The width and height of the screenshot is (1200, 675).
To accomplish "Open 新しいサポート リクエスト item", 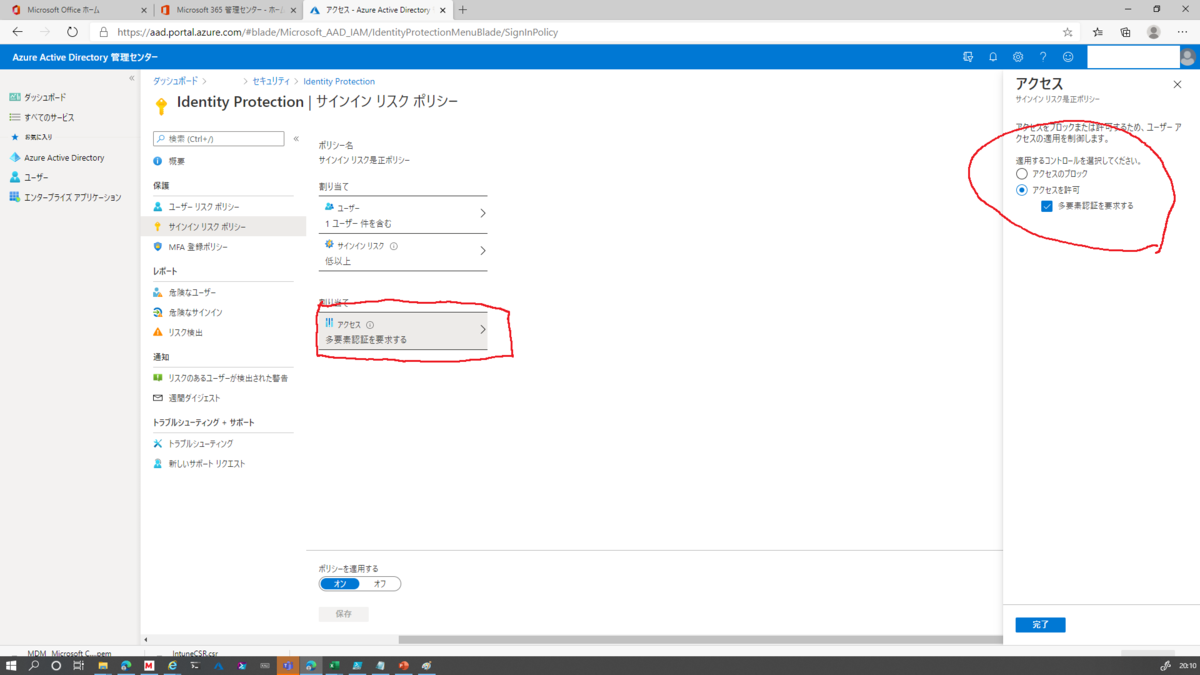I will (x=207, y=464).
